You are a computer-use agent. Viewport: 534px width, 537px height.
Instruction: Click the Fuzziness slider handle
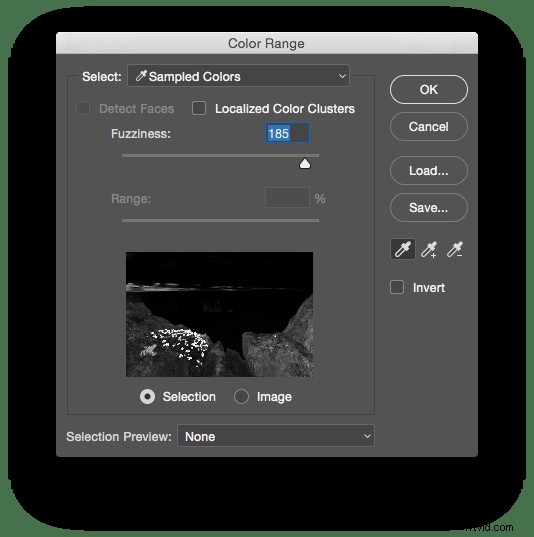[x=305, y=164]
